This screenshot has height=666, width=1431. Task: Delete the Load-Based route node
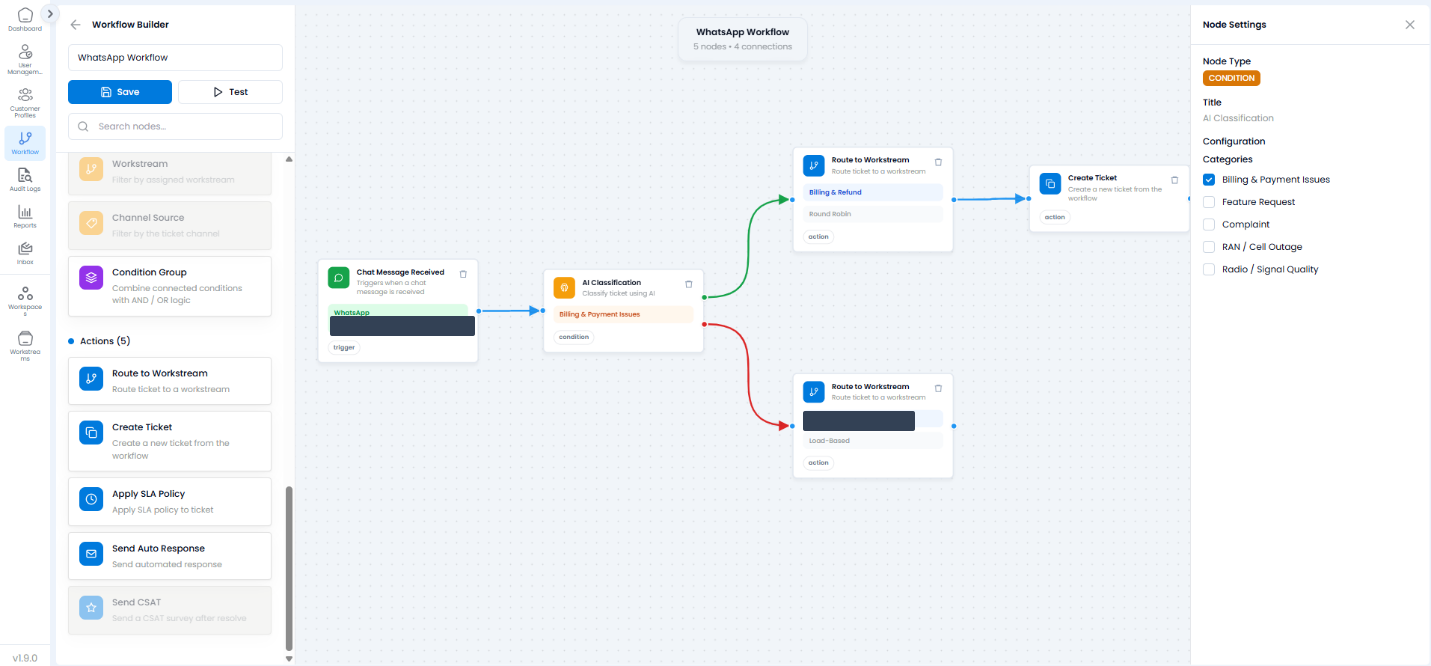pyautogui.click(x=938, y=388)
